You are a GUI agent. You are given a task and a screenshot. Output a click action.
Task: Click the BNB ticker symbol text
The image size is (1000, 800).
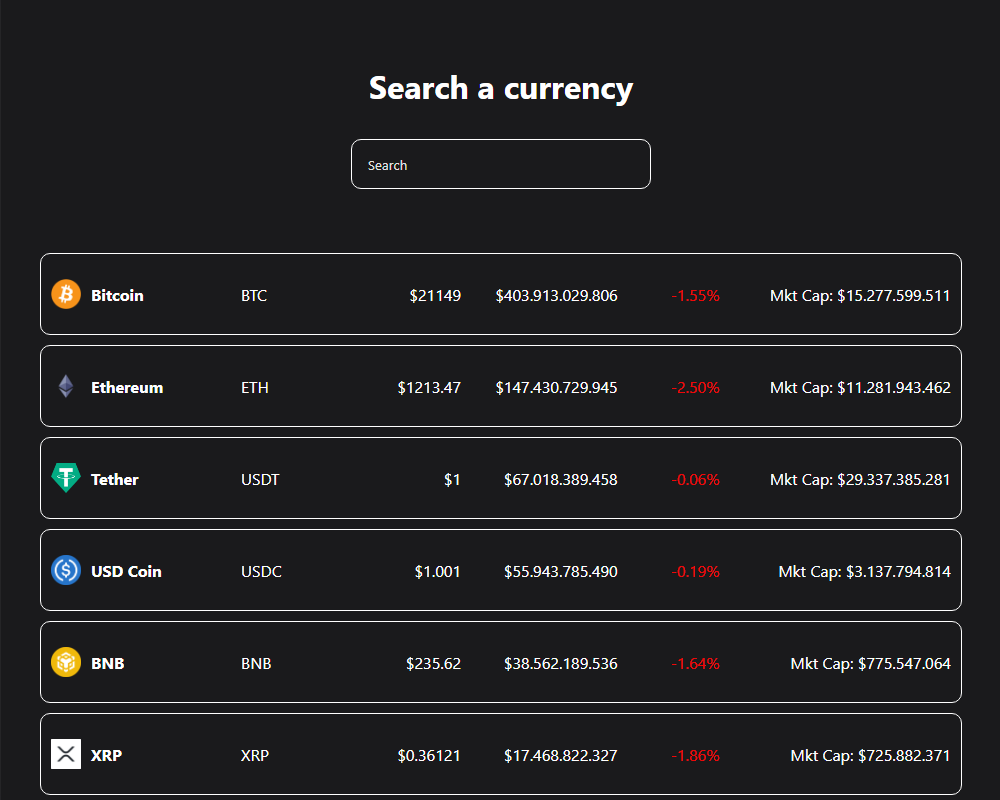coord(256,663)
